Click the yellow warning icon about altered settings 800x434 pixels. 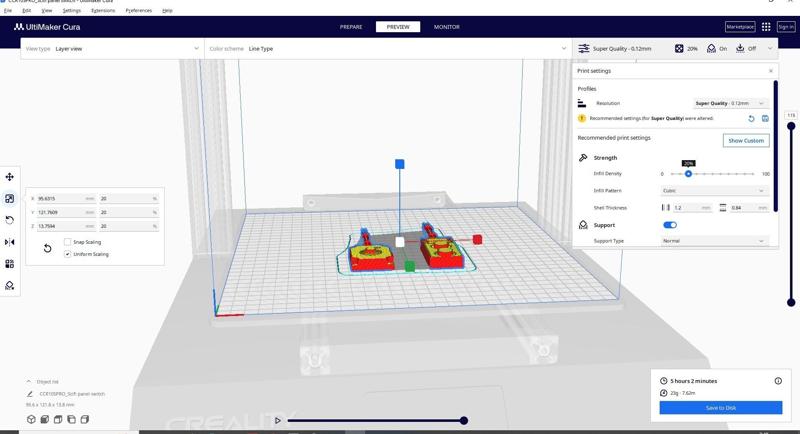click(x=582, y=118)
